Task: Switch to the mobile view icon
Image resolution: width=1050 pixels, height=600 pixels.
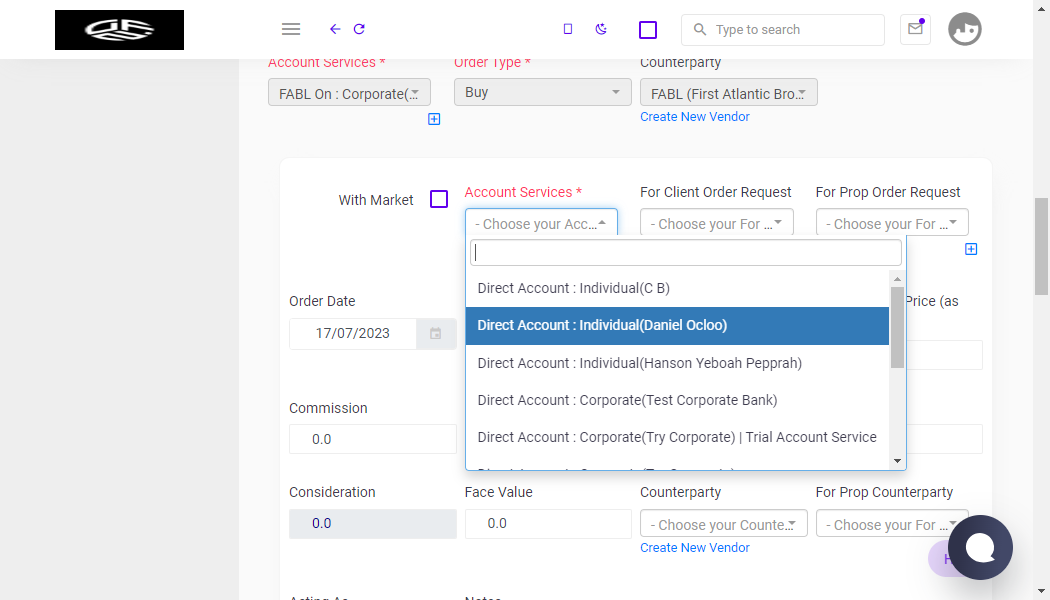Action: [568, 29]
